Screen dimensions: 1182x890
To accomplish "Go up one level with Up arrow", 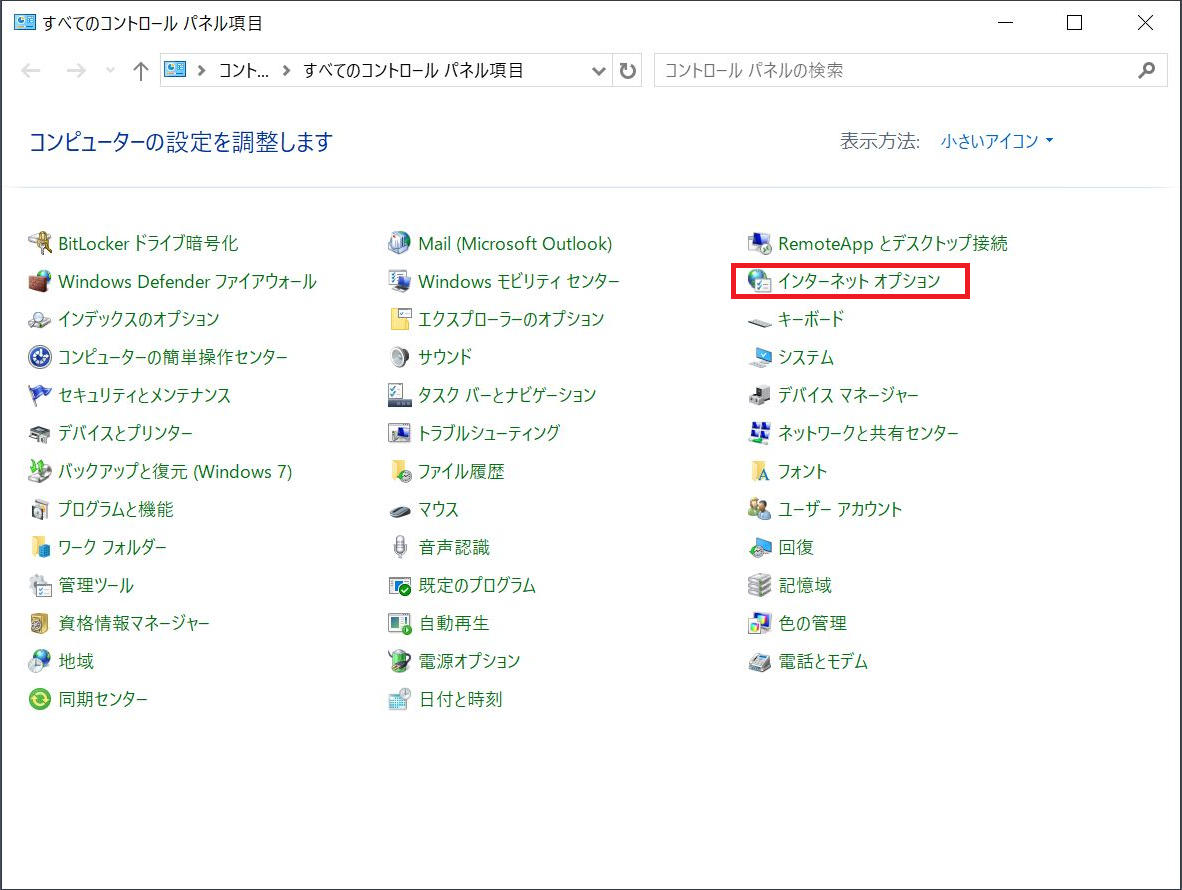I will pyautogui.click(x=140, y=71).
